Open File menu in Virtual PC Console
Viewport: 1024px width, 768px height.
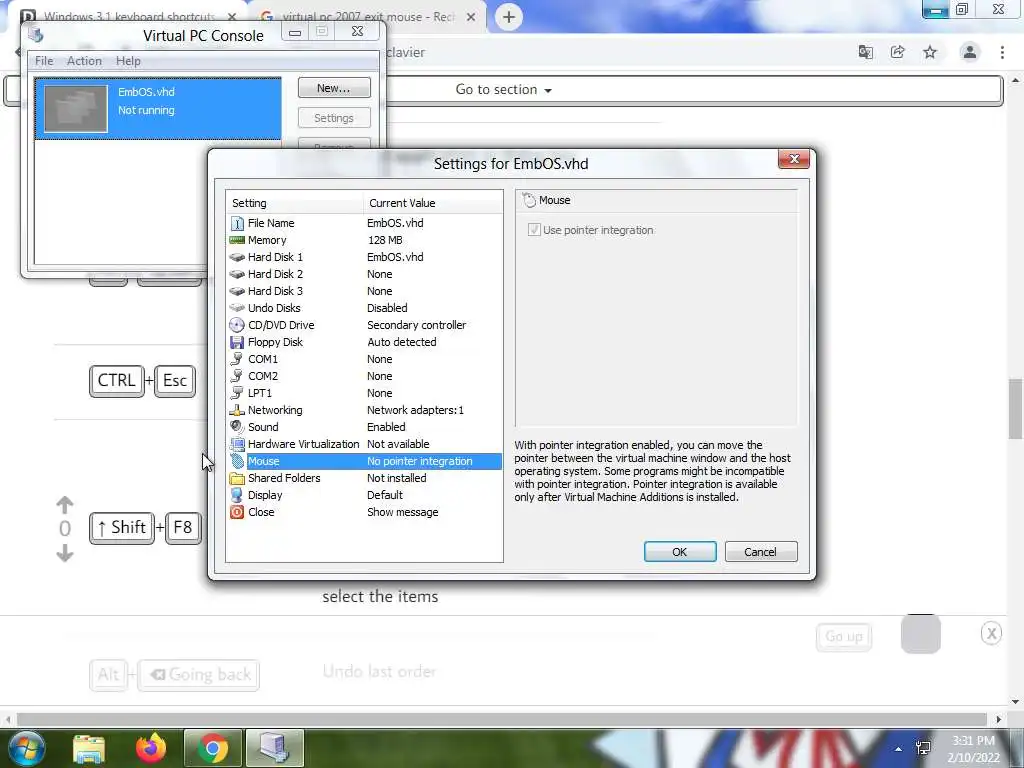pyautogui.click(x=44, y=61)
